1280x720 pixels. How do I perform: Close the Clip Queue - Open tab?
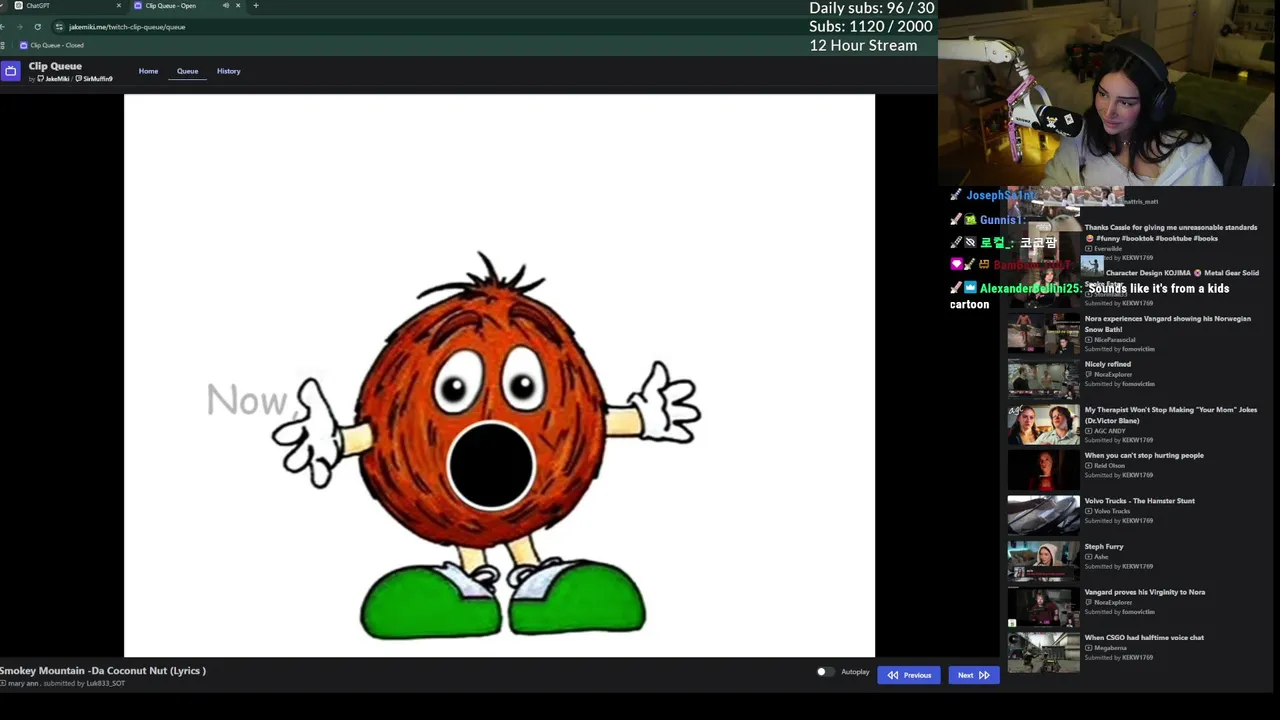tap(238, 6)
